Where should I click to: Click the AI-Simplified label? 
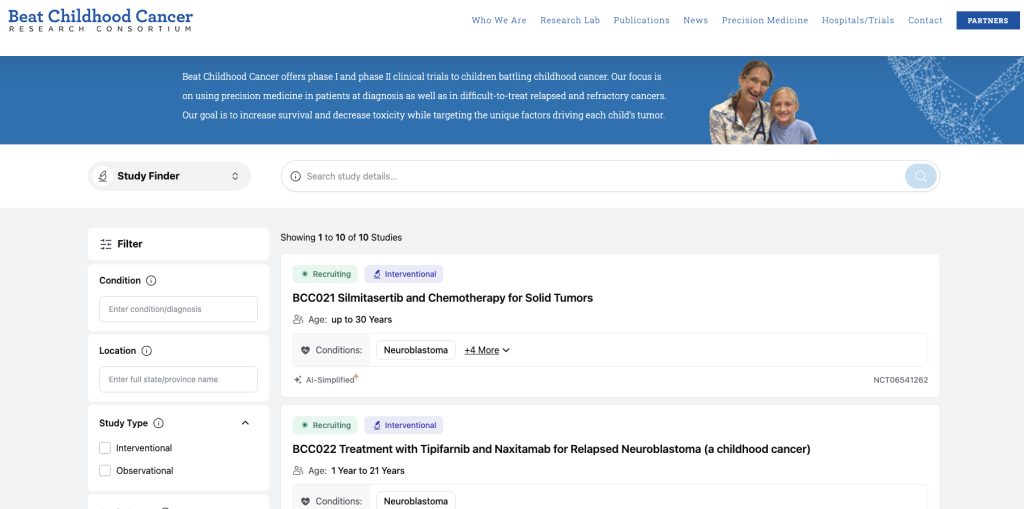(x=330, y=380)
